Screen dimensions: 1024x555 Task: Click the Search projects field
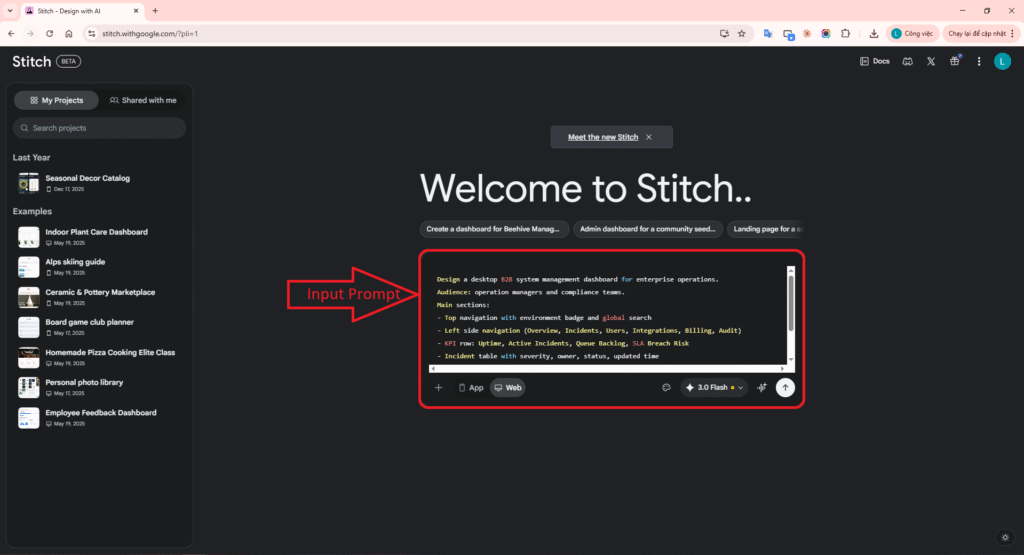pyautogui.click(x=100, y=128)
